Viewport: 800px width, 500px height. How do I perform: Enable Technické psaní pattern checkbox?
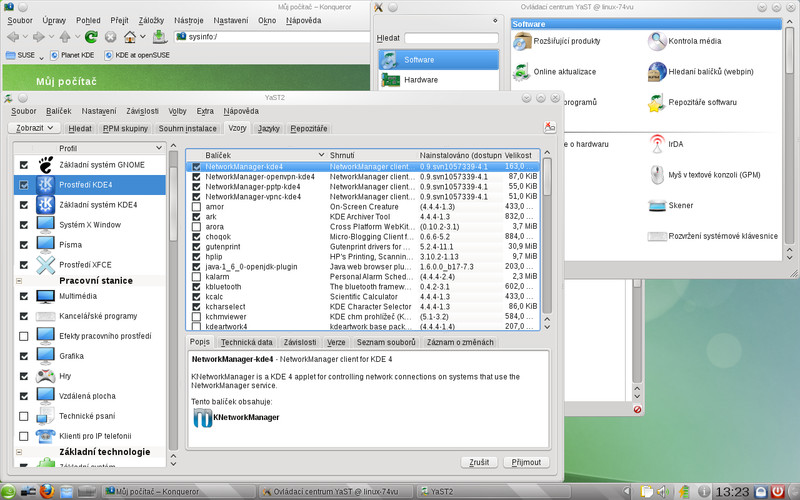point(23,416)
